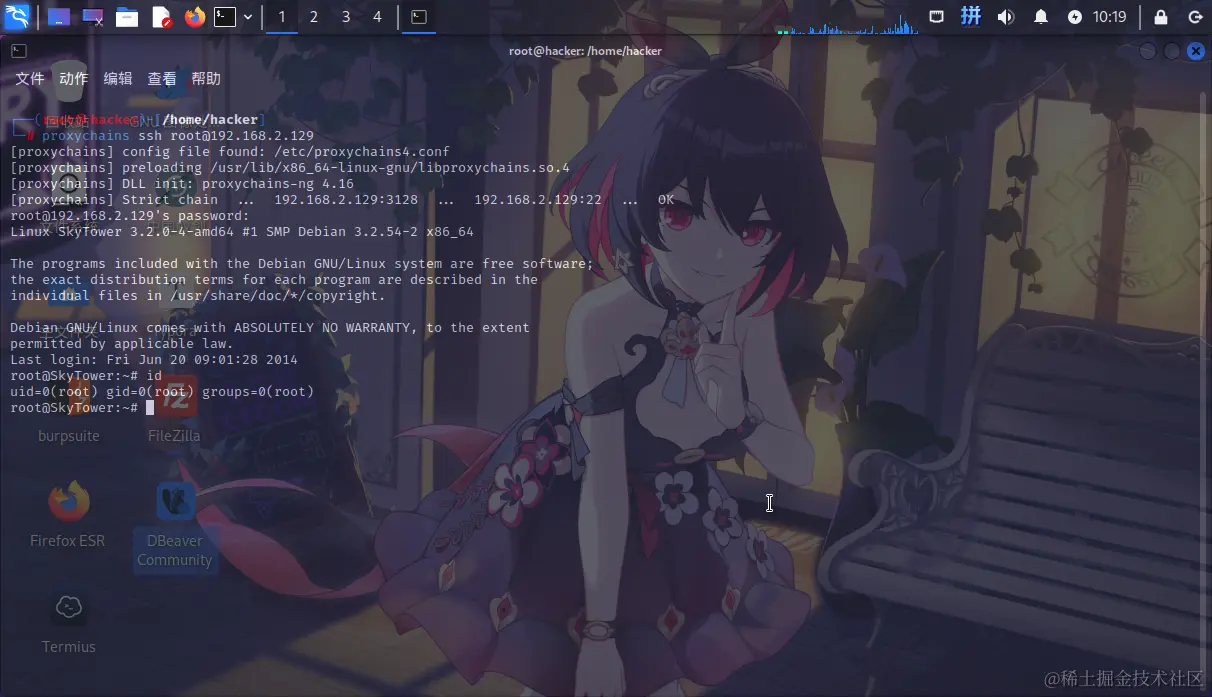The image size is (1212, 697).
Task: Open the notifications bell
Action: [x=1041, y=17]
